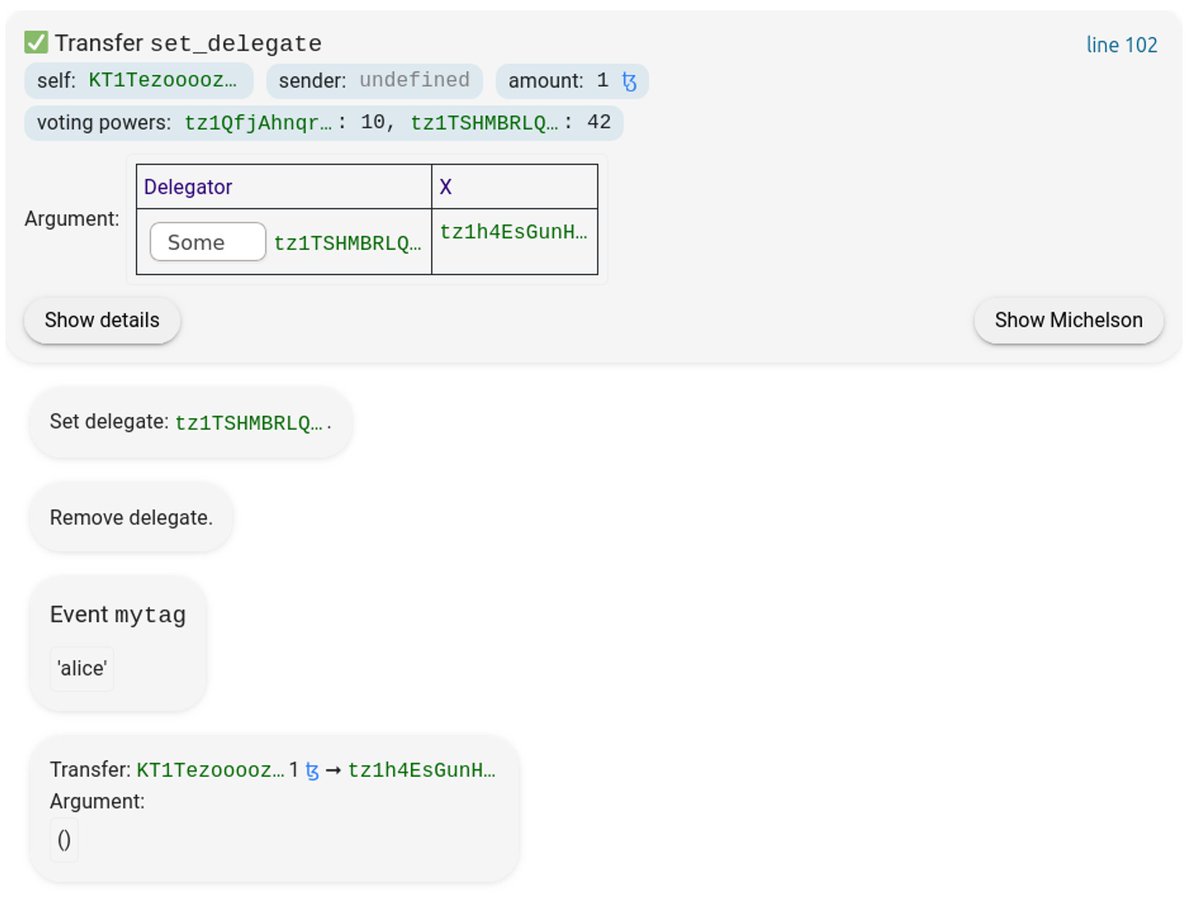Click tz1h4EsGunH… in the X cell
Image resolution: width=1200 pixels, height=902 pixels.
pos(514,233)
